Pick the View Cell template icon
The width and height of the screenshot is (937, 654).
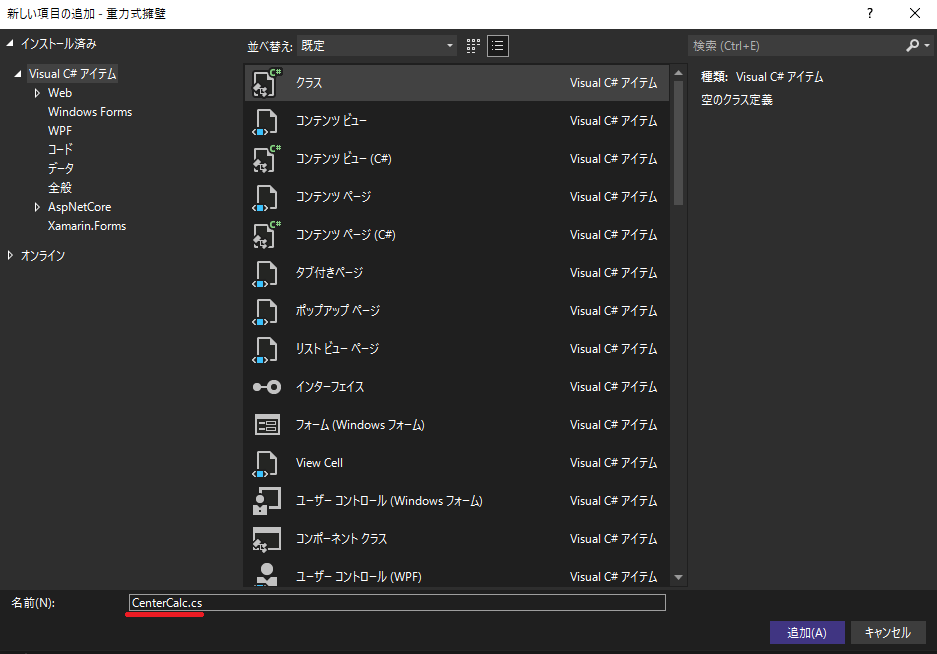click(266, 463)
